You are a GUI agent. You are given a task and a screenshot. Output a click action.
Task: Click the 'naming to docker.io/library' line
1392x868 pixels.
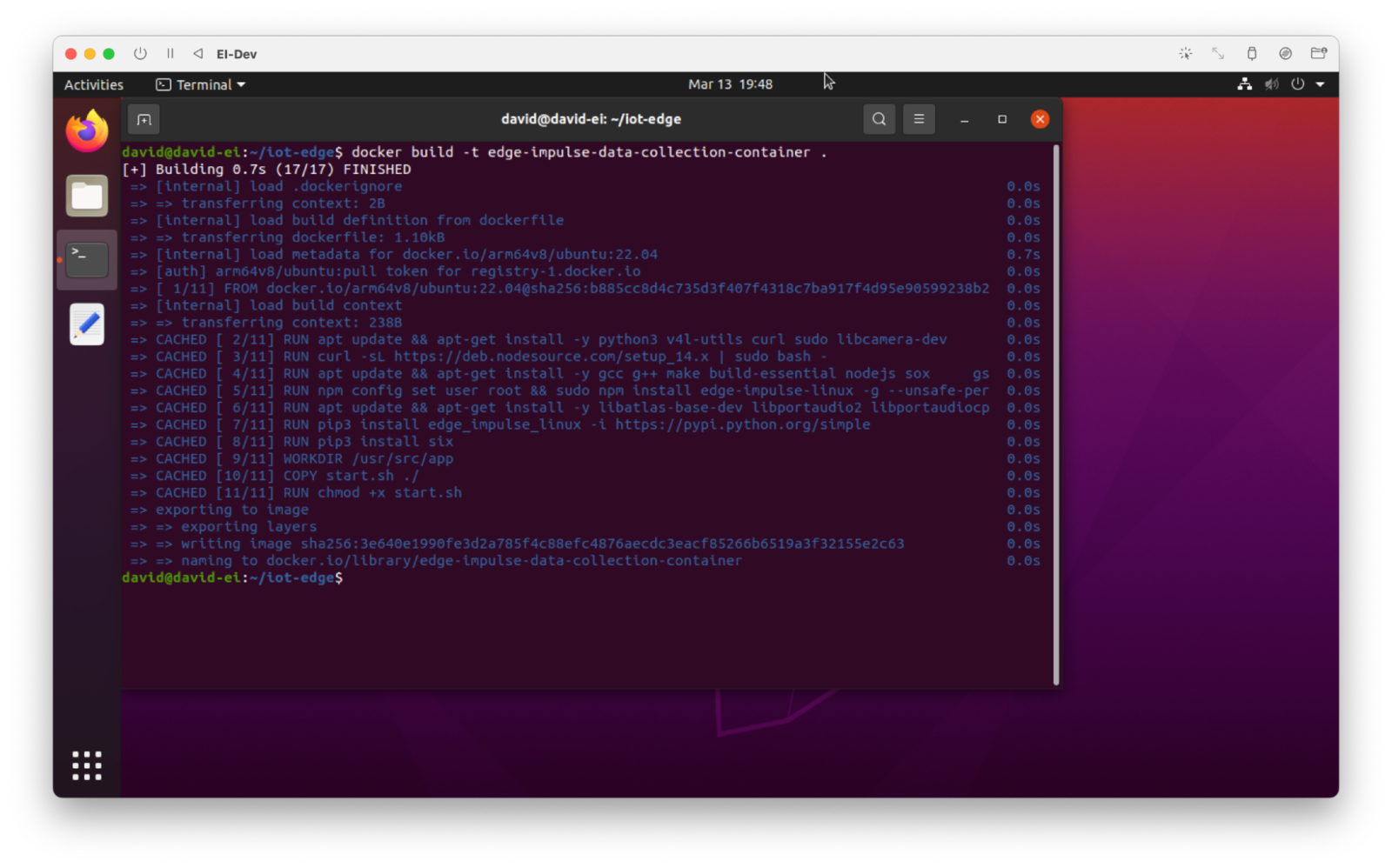point(437,560)
